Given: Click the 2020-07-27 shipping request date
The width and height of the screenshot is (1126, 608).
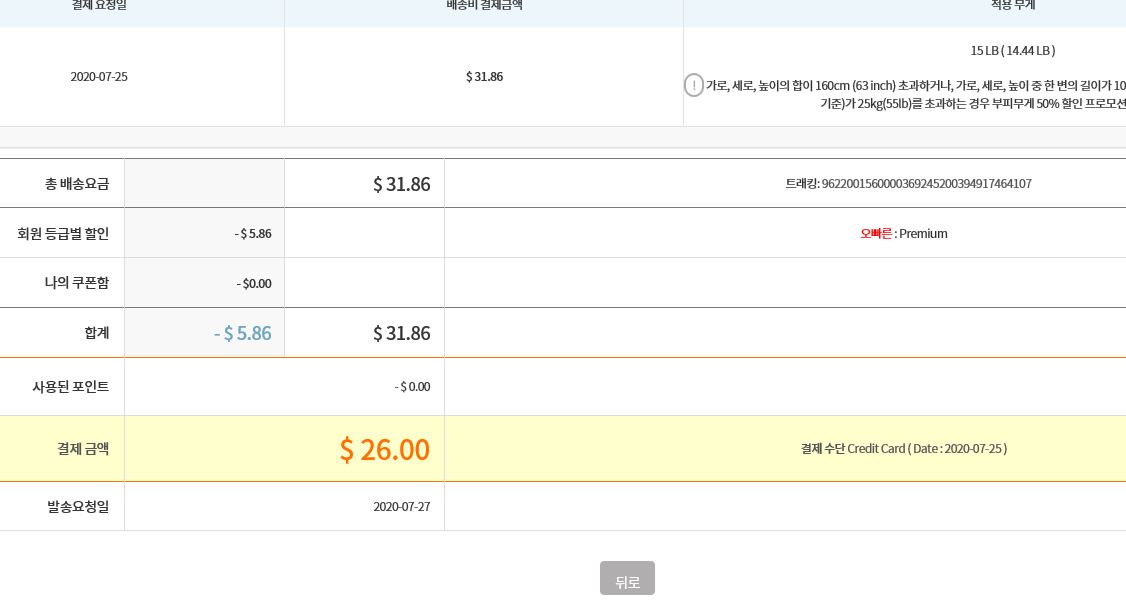Looking at the screenshot, I should (x=401, y=507).
